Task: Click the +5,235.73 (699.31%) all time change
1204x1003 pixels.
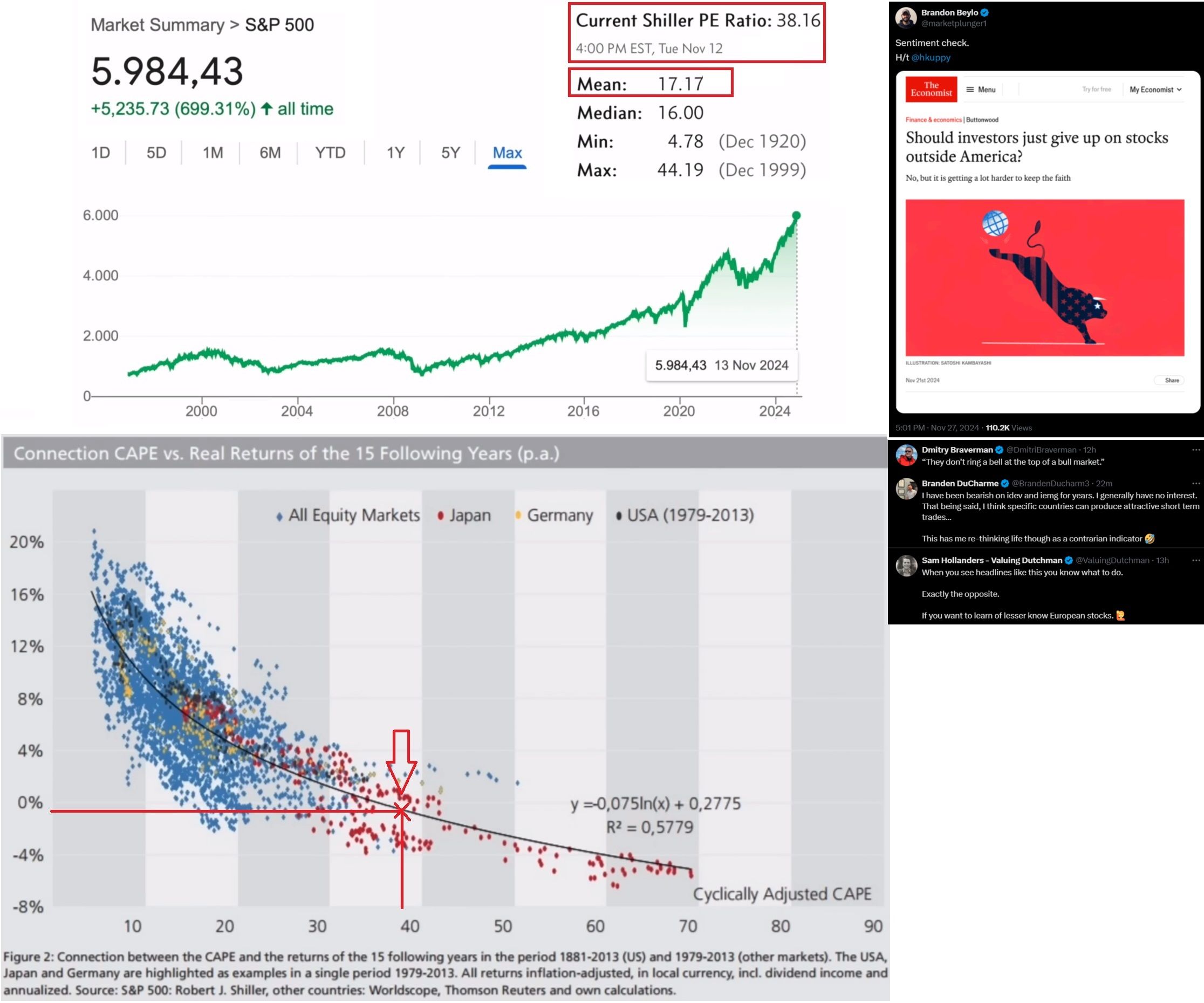Action: coord(211,109)
